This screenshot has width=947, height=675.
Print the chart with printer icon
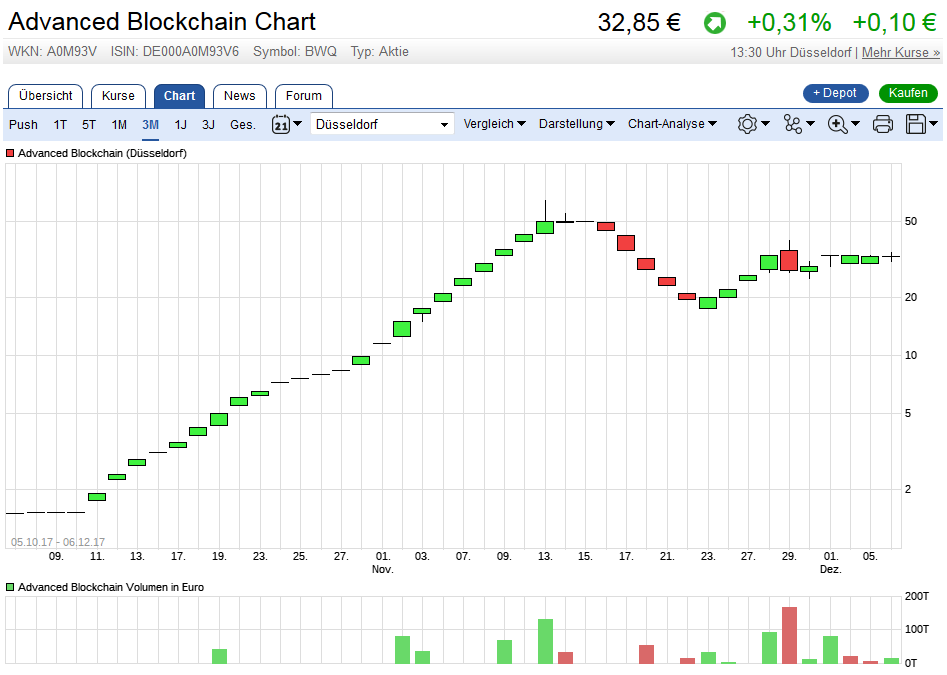coord(883,124)
